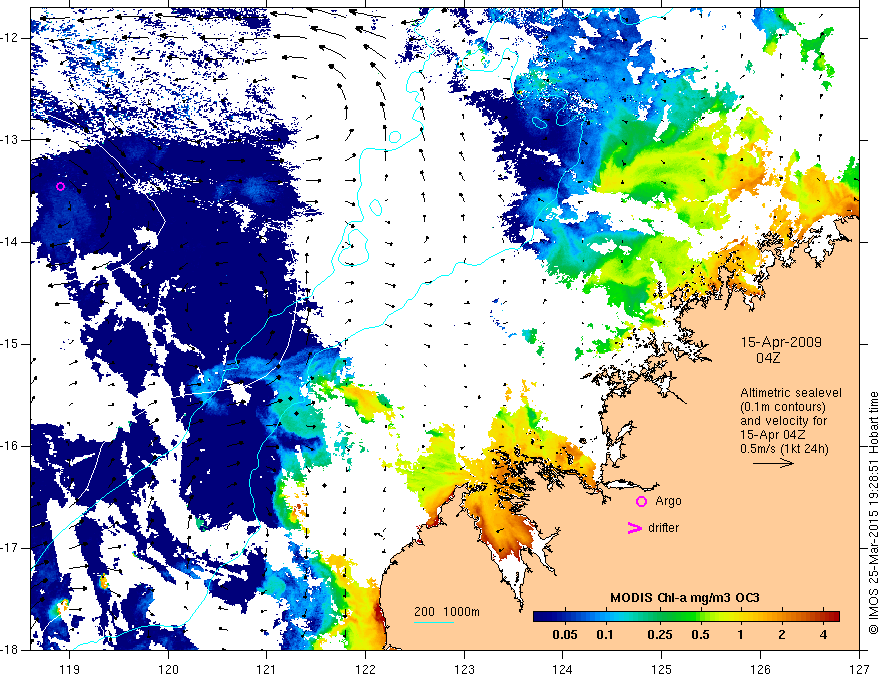Select the 'drifter' legend label
880x680 pixels.
pyautogui.click(x=663, y=527)
